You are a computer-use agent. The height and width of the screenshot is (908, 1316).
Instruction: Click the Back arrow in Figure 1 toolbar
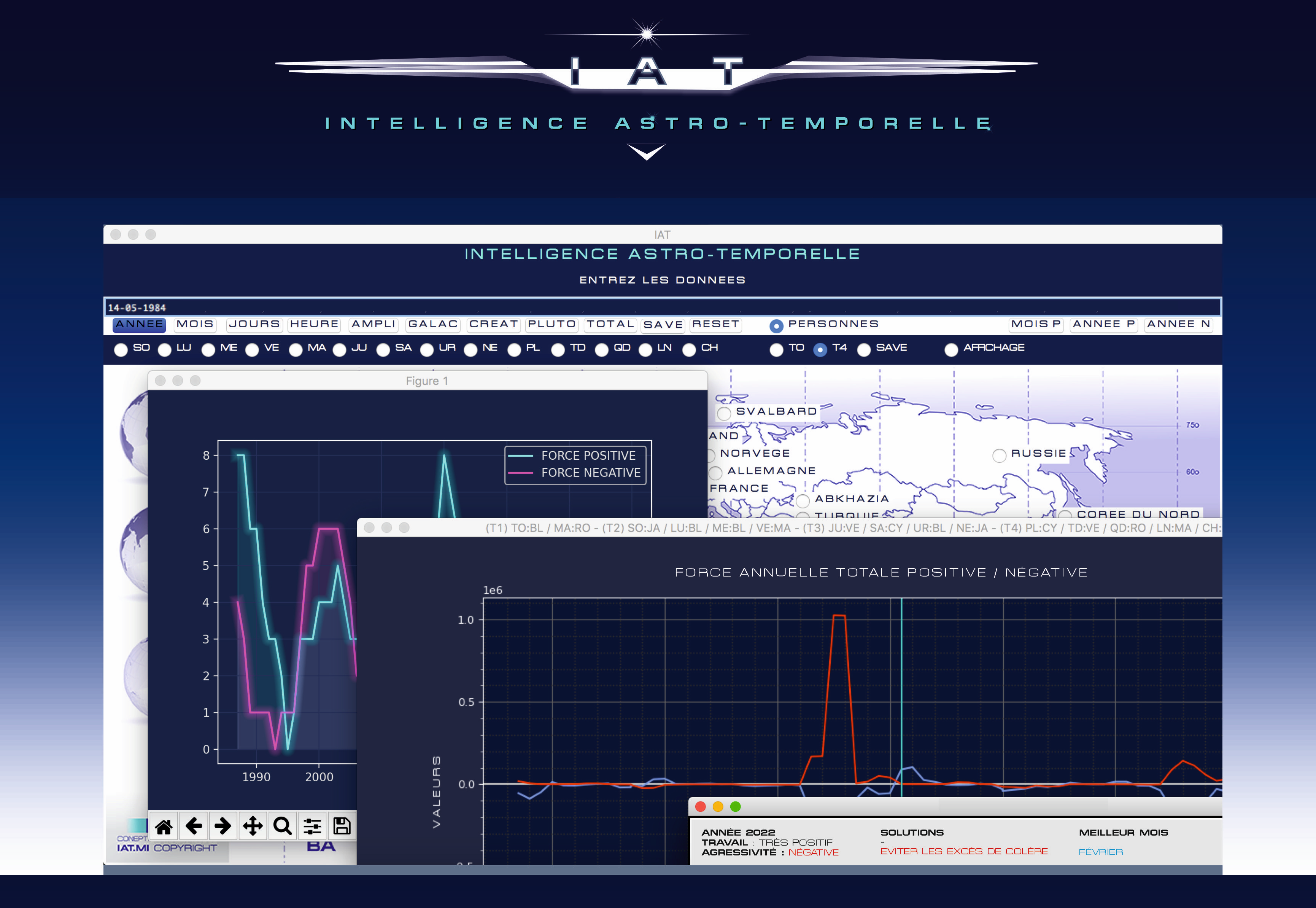pos(194,826)
